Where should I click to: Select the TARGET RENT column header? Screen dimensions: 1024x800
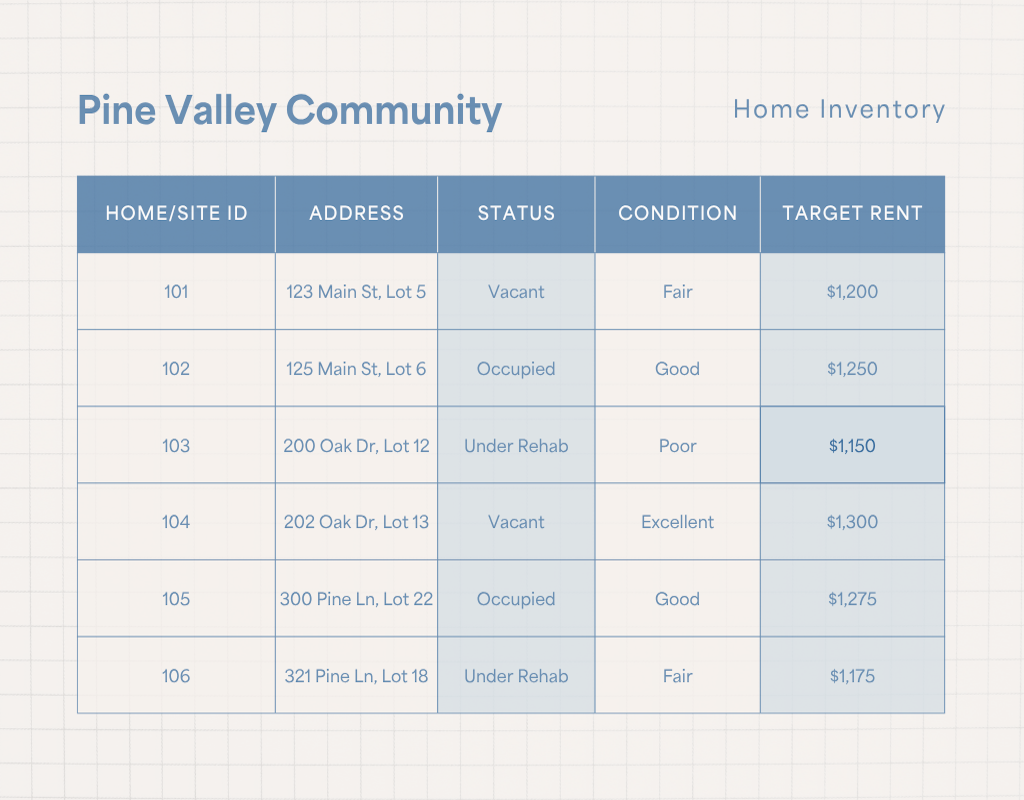click(852, 214)
